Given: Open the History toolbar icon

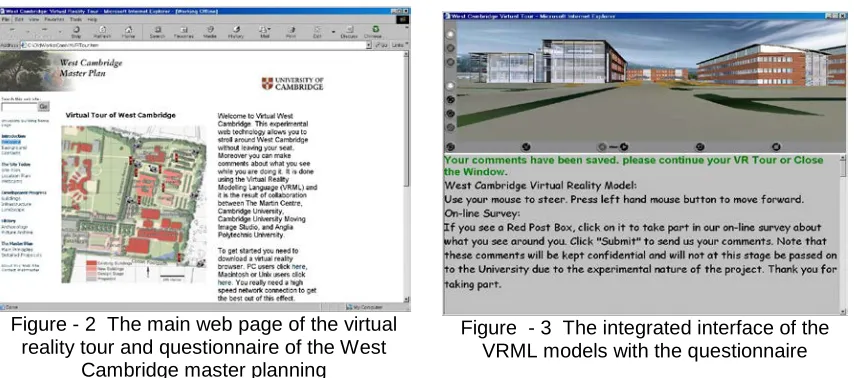Looking at the screenshot, I should coord(236,32).
